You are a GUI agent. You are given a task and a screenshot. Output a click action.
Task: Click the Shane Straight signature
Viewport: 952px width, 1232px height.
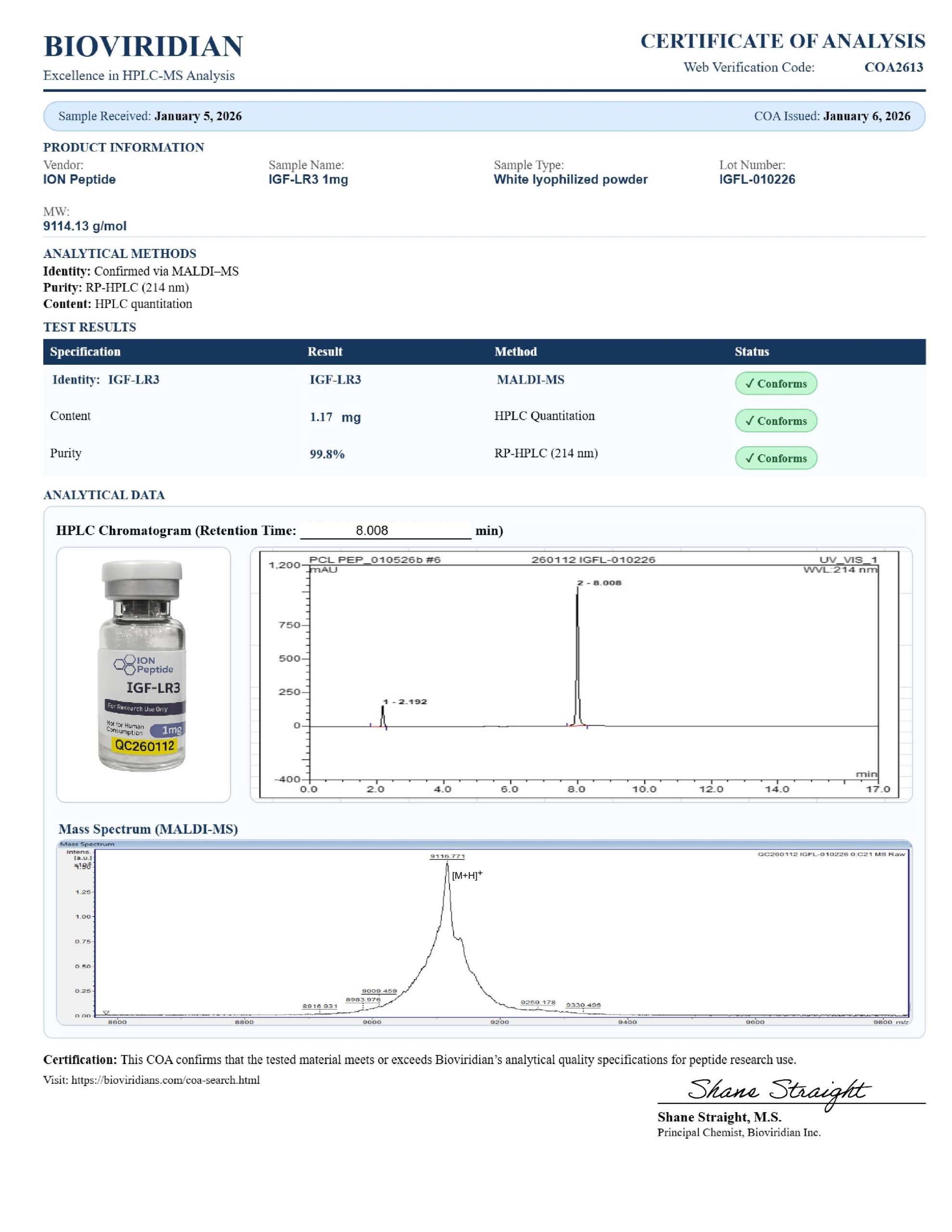[779, 1091]
